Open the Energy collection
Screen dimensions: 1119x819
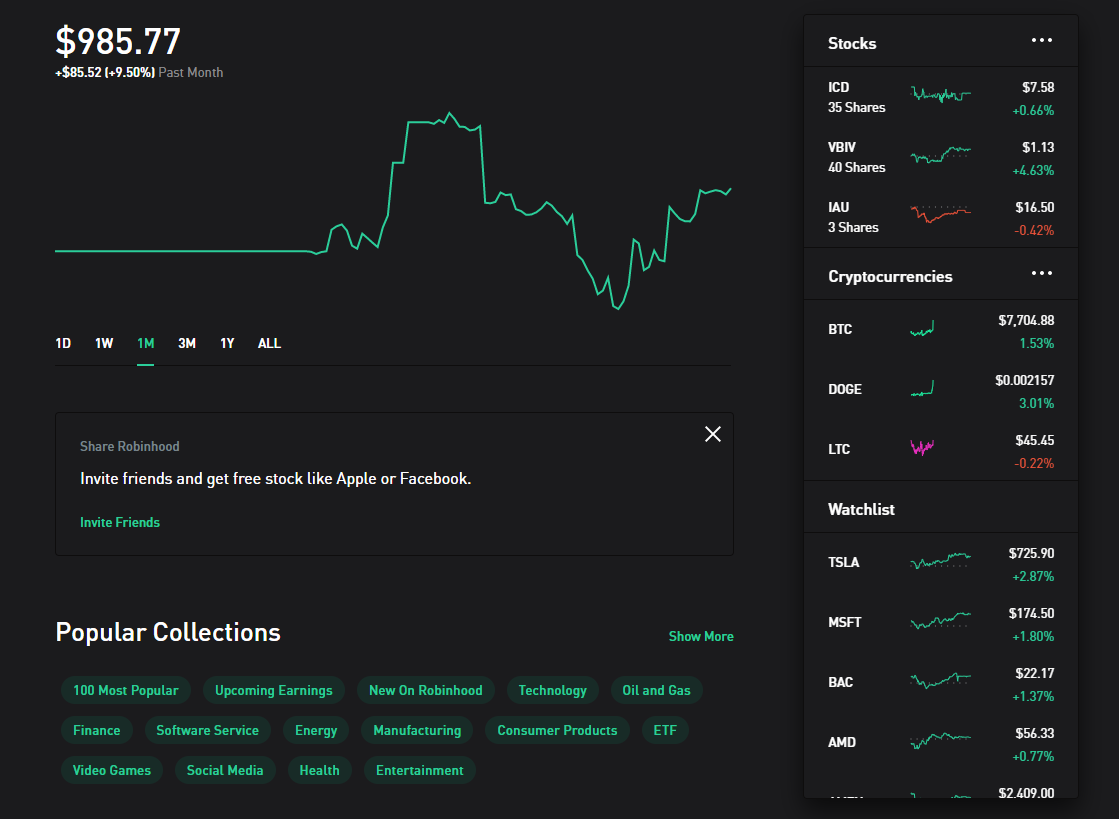click(x=315, y=730)
